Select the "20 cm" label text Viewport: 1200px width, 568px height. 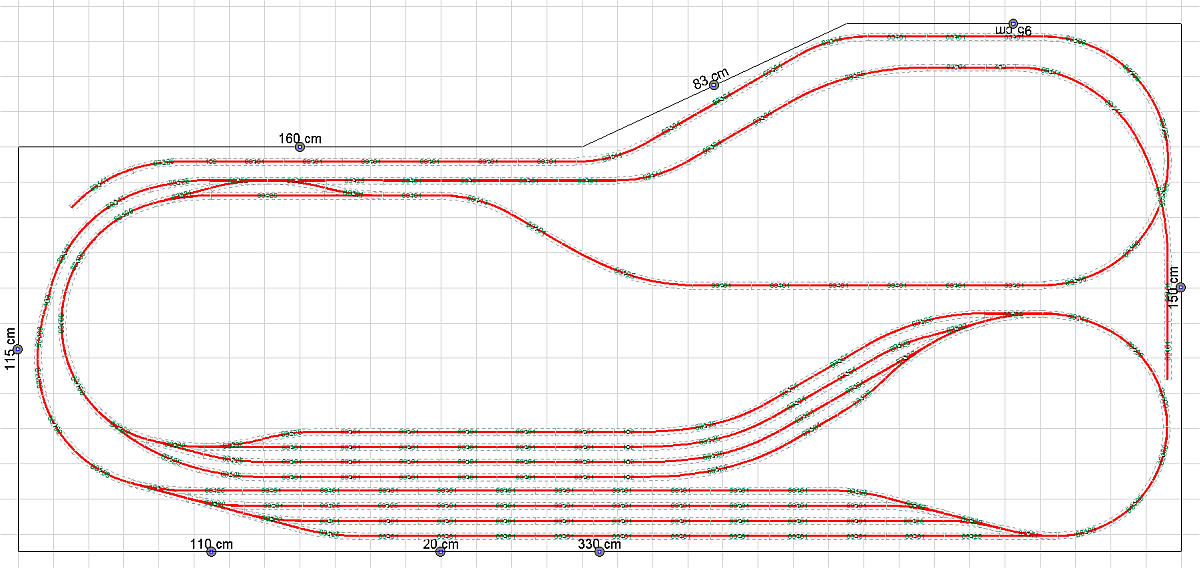click(x=440, y=544)
